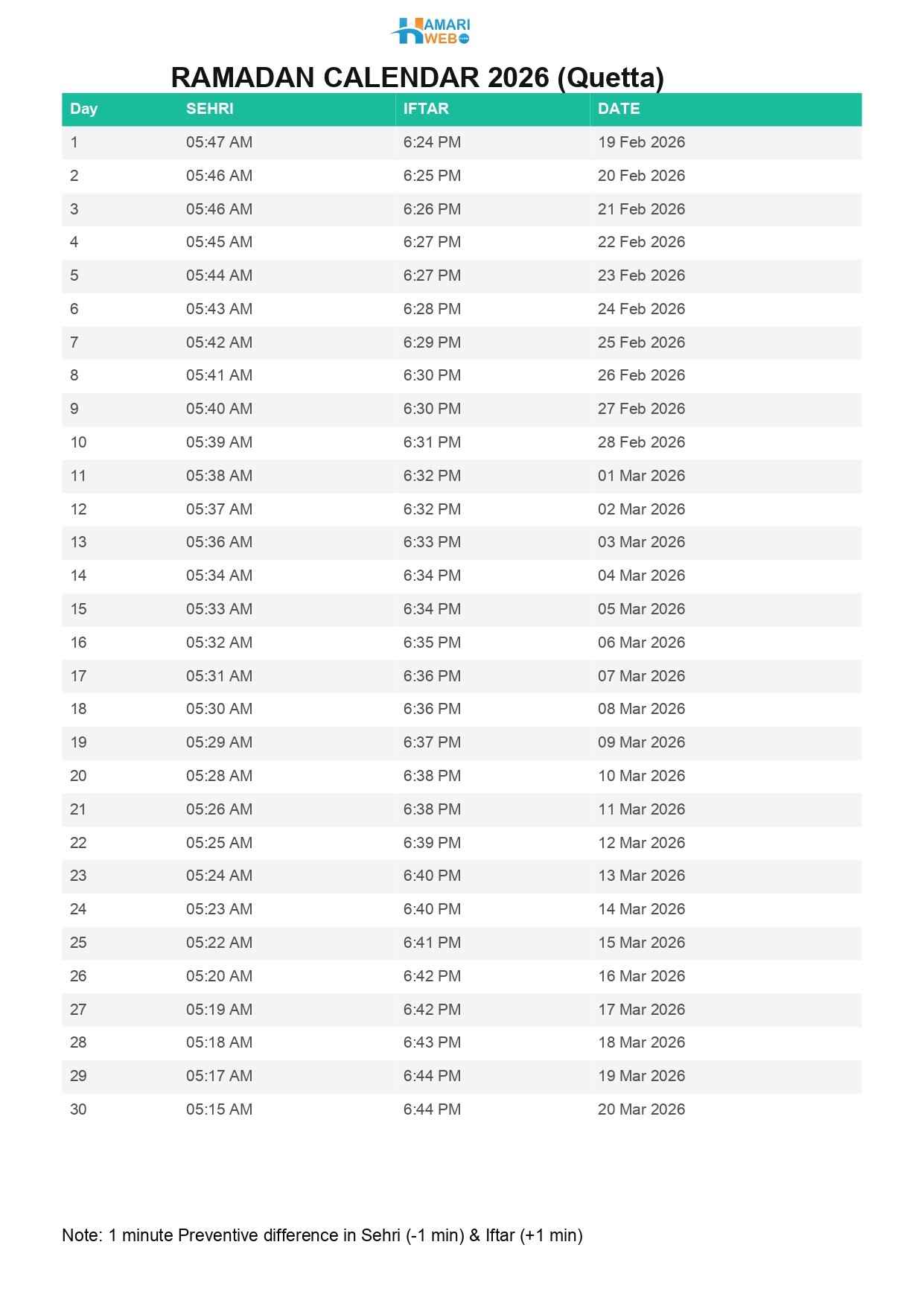
Task: Click the 17 Mar 2026 date cell
Action: click(x=641, y=1010)
